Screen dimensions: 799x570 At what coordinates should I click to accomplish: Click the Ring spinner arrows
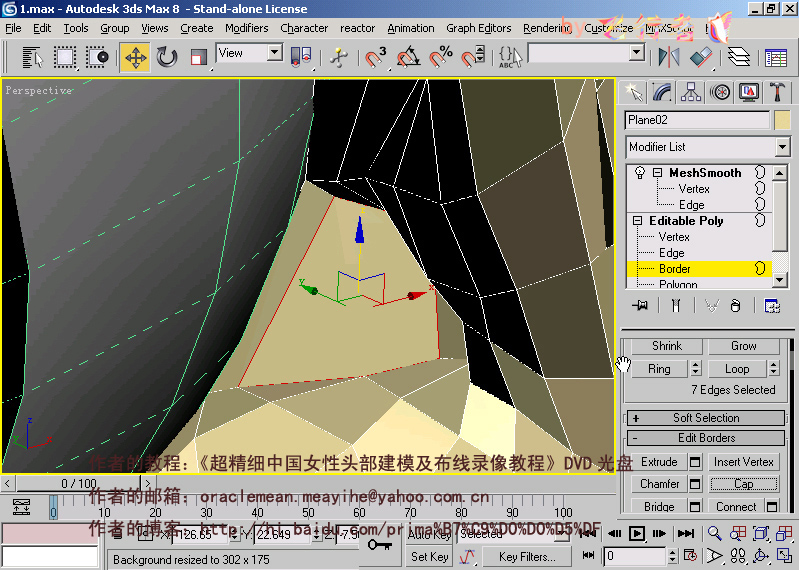click(696, 368)
